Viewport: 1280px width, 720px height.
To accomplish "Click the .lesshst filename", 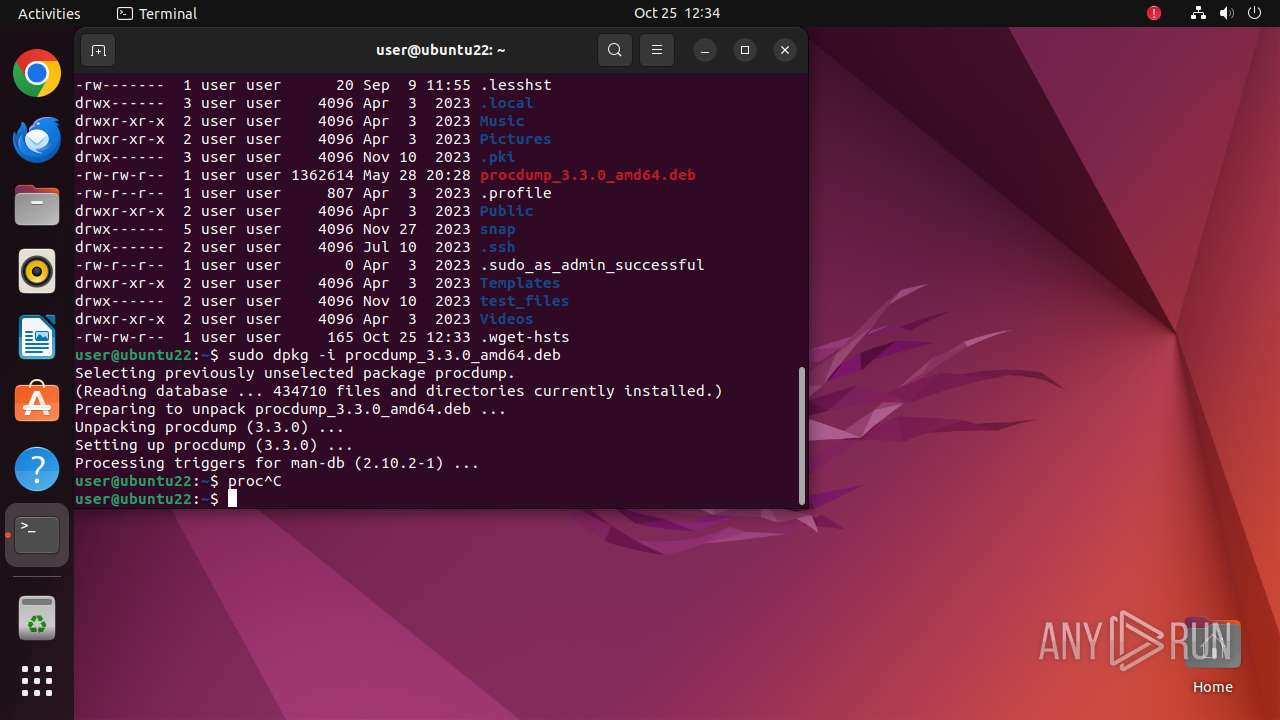I will click(x=516, y=85).
